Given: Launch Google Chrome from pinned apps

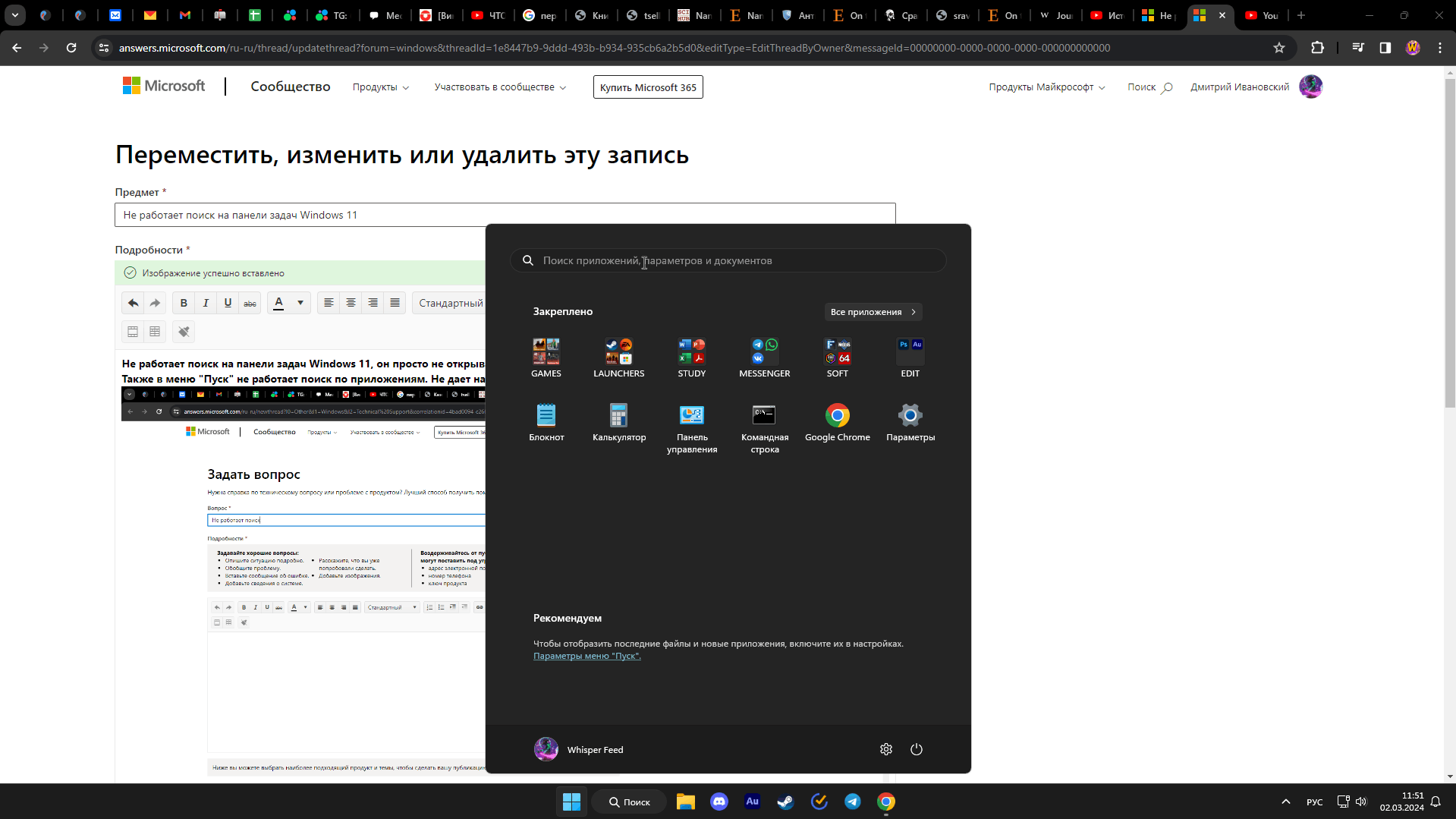Looking at the screenshot, I should click(x=837, y=423).
